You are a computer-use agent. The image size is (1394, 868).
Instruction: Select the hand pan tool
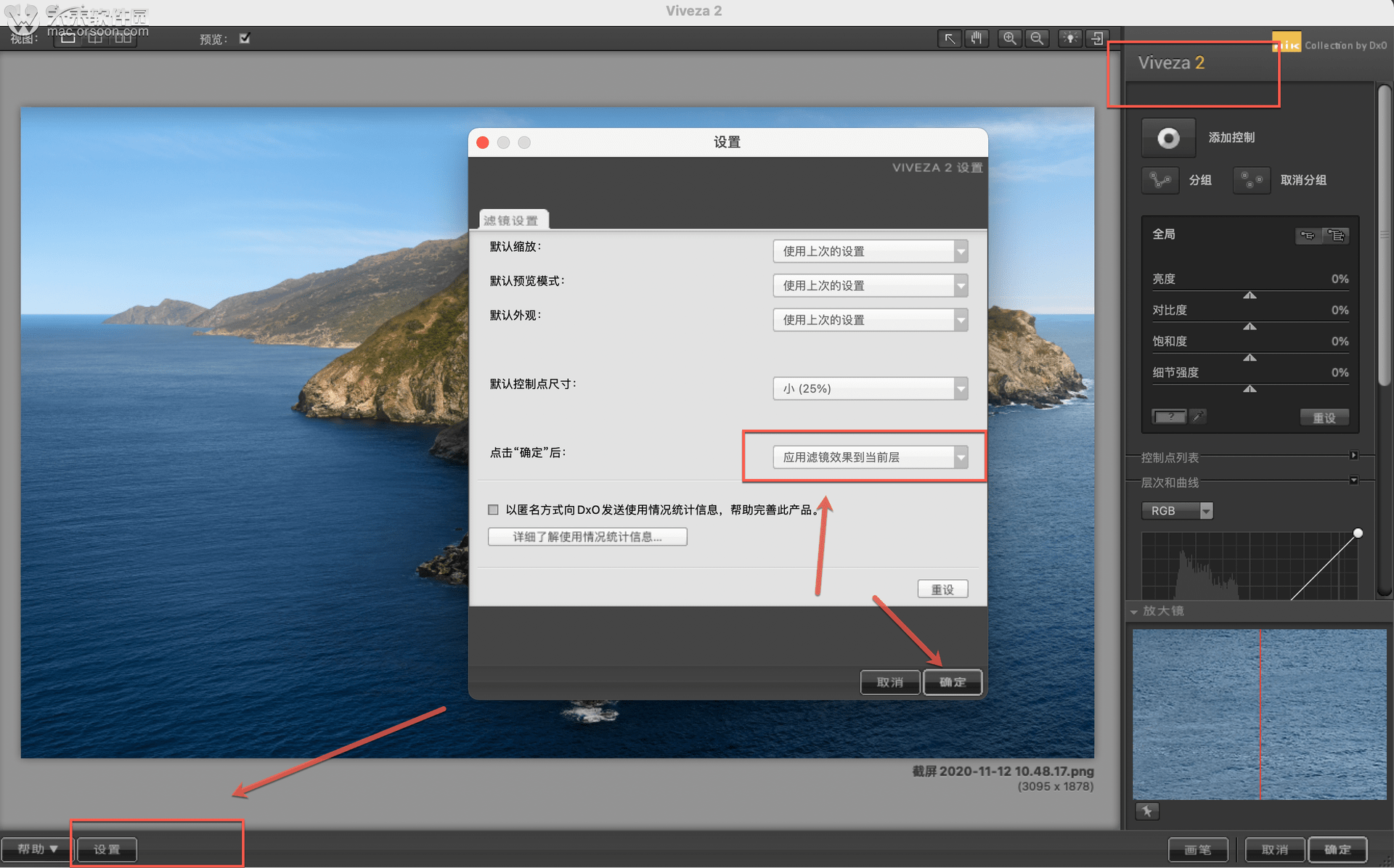click(977, 38)
